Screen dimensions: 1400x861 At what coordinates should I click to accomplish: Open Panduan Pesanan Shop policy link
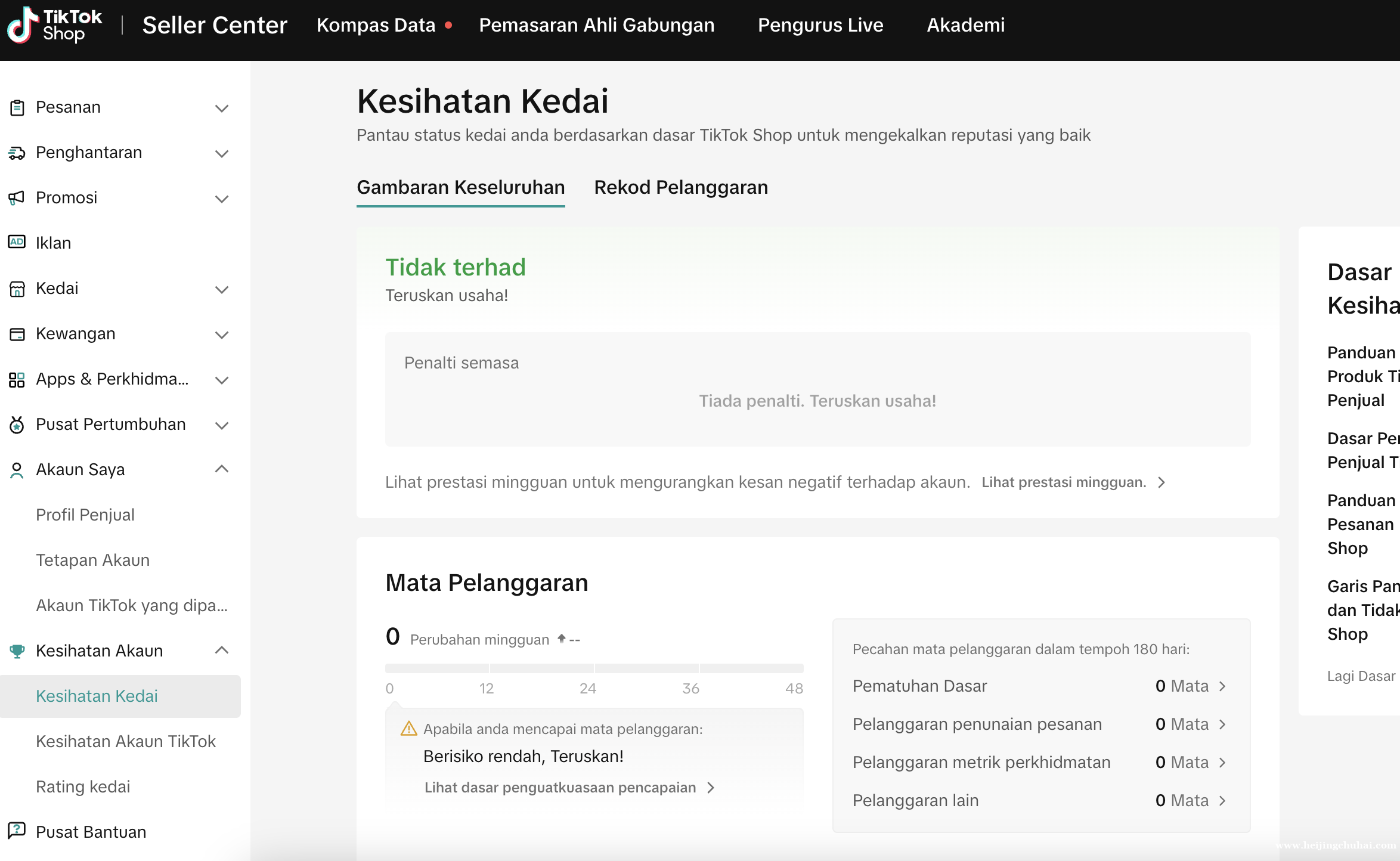click(1361, 524)
